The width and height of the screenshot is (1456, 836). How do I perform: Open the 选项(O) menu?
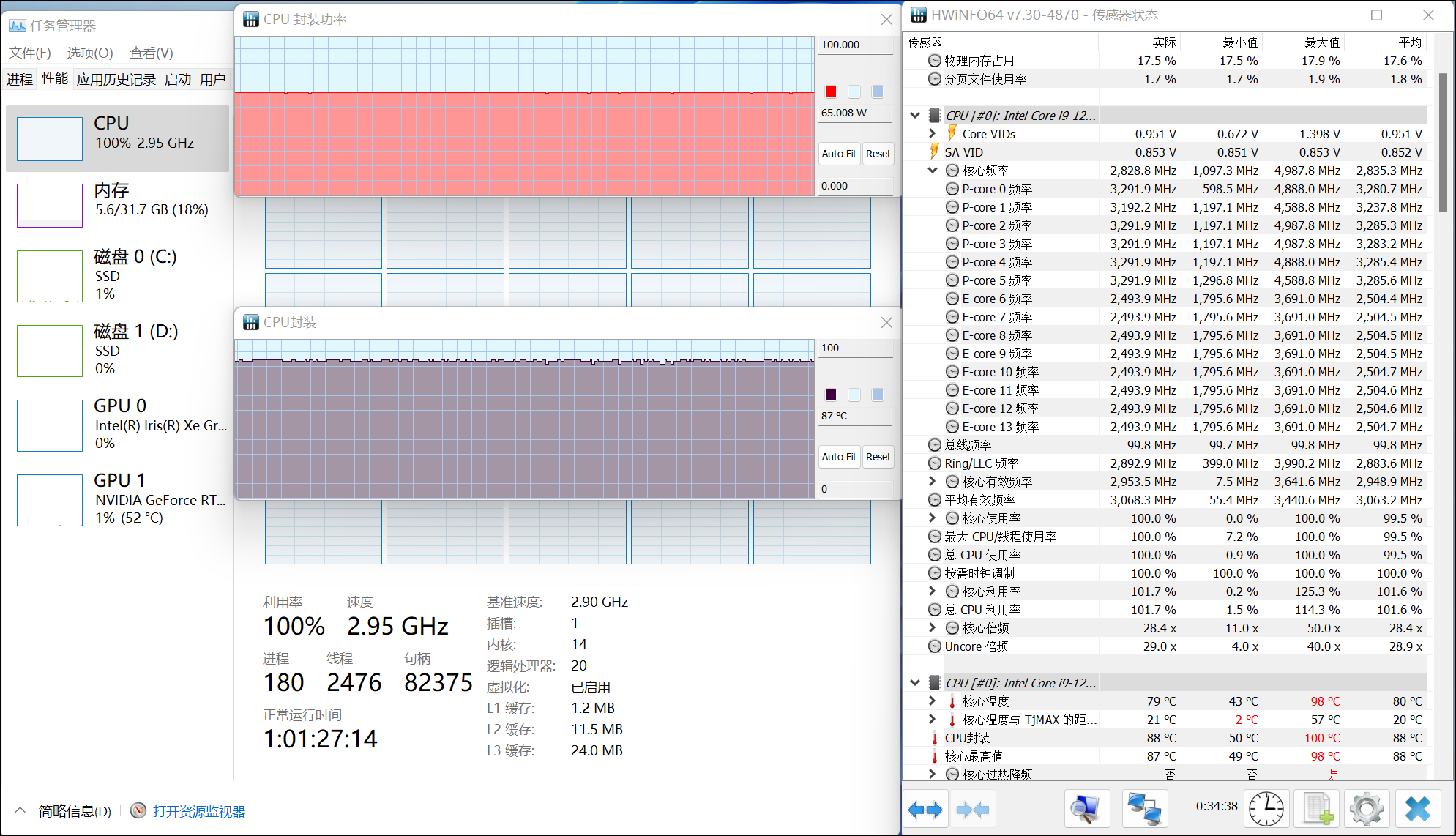click(90, 53)
